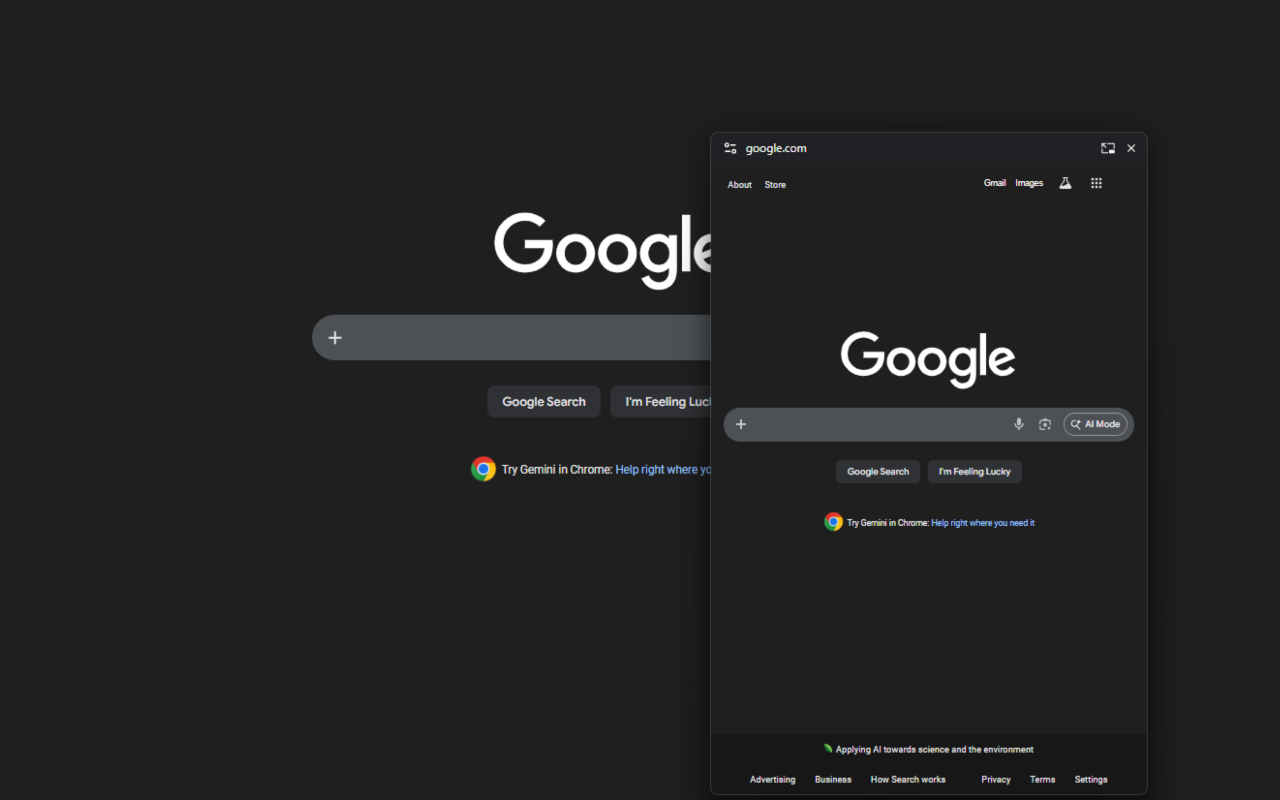Focus the search box on background page
The image size is (1280, 800).
click(x=512, y=338)
